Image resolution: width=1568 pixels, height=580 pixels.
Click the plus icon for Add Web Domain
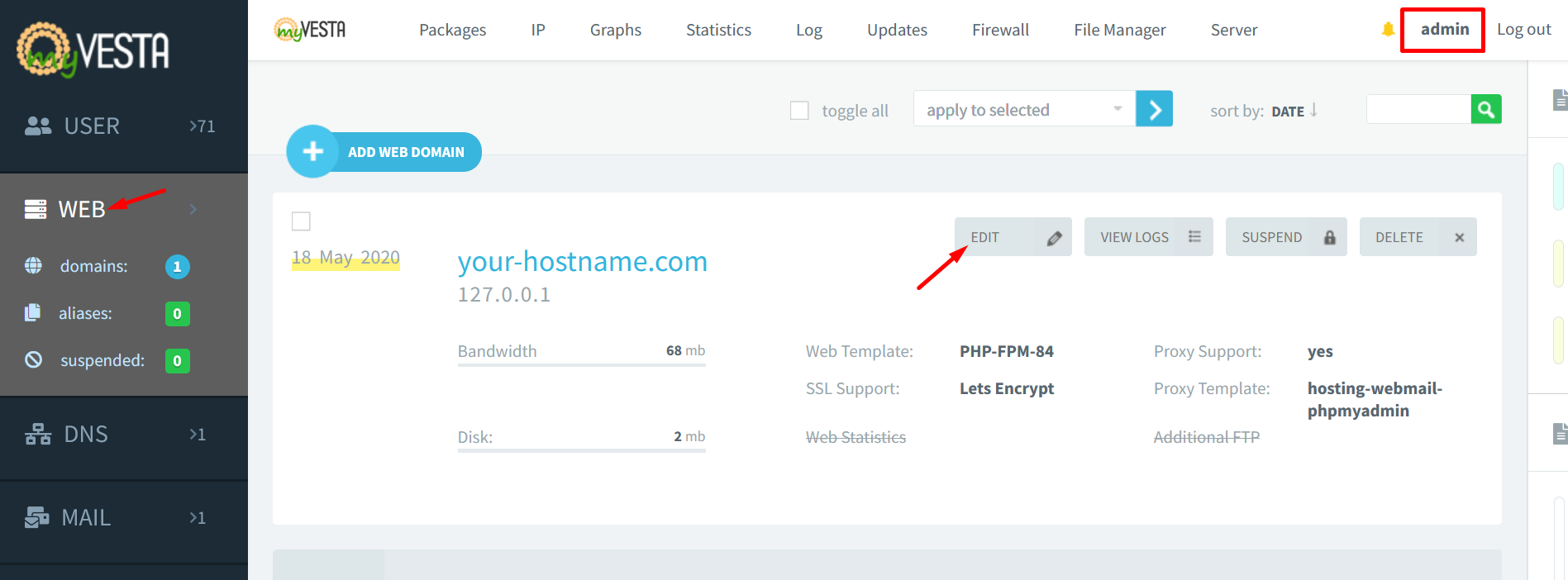coord(312,152)
